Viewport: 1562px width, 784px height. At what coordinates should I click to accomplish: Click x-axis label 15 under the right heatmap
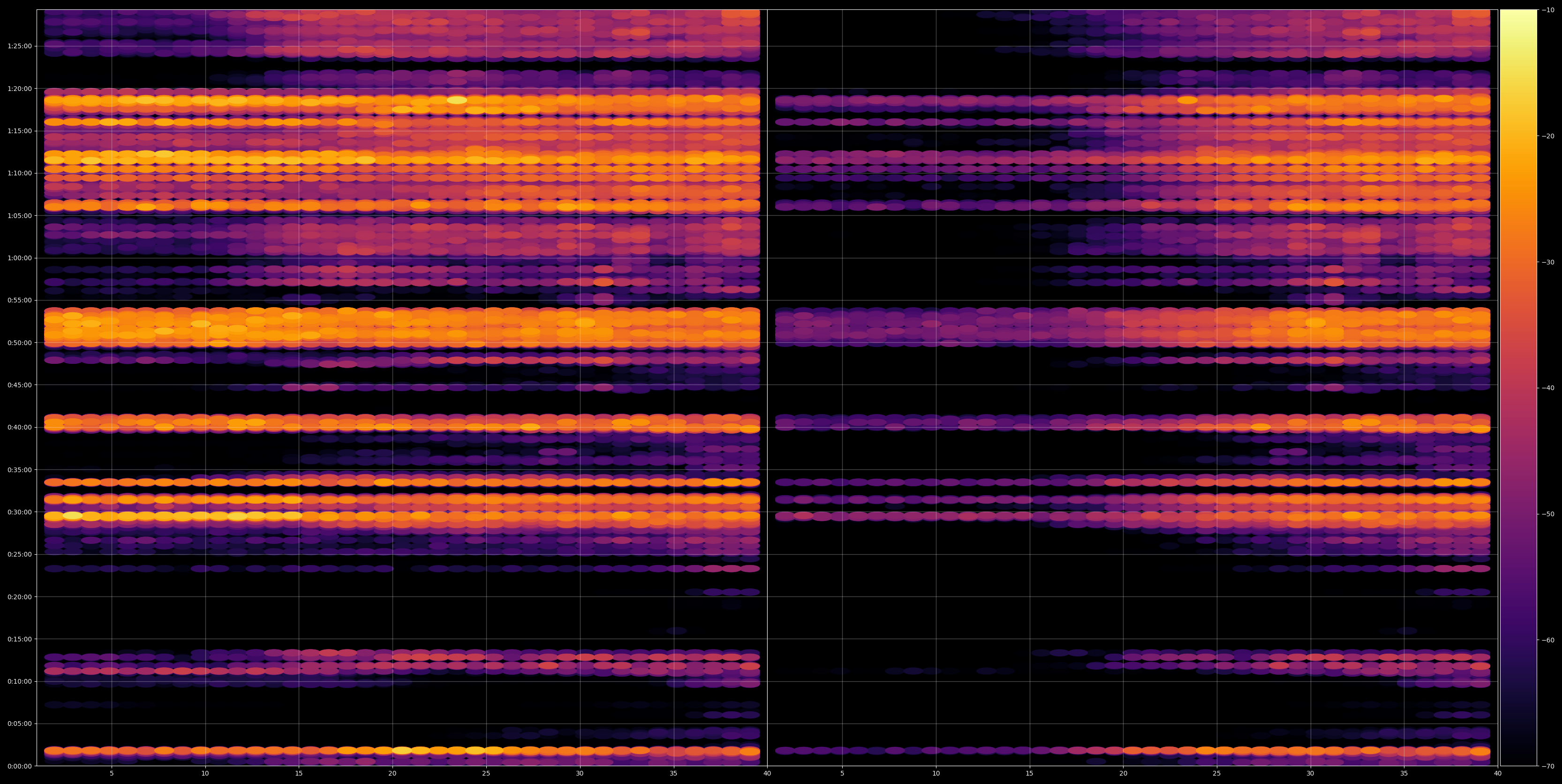[1030, 774]
